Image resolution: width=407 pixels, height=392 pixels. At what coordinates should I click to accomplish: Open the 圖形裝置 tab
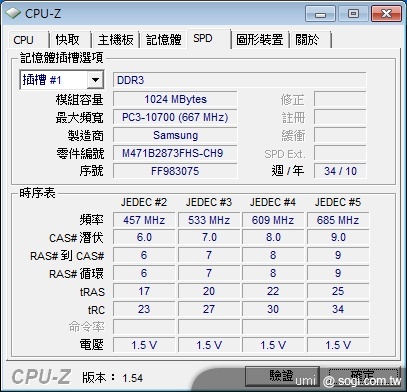coord(259,40)
